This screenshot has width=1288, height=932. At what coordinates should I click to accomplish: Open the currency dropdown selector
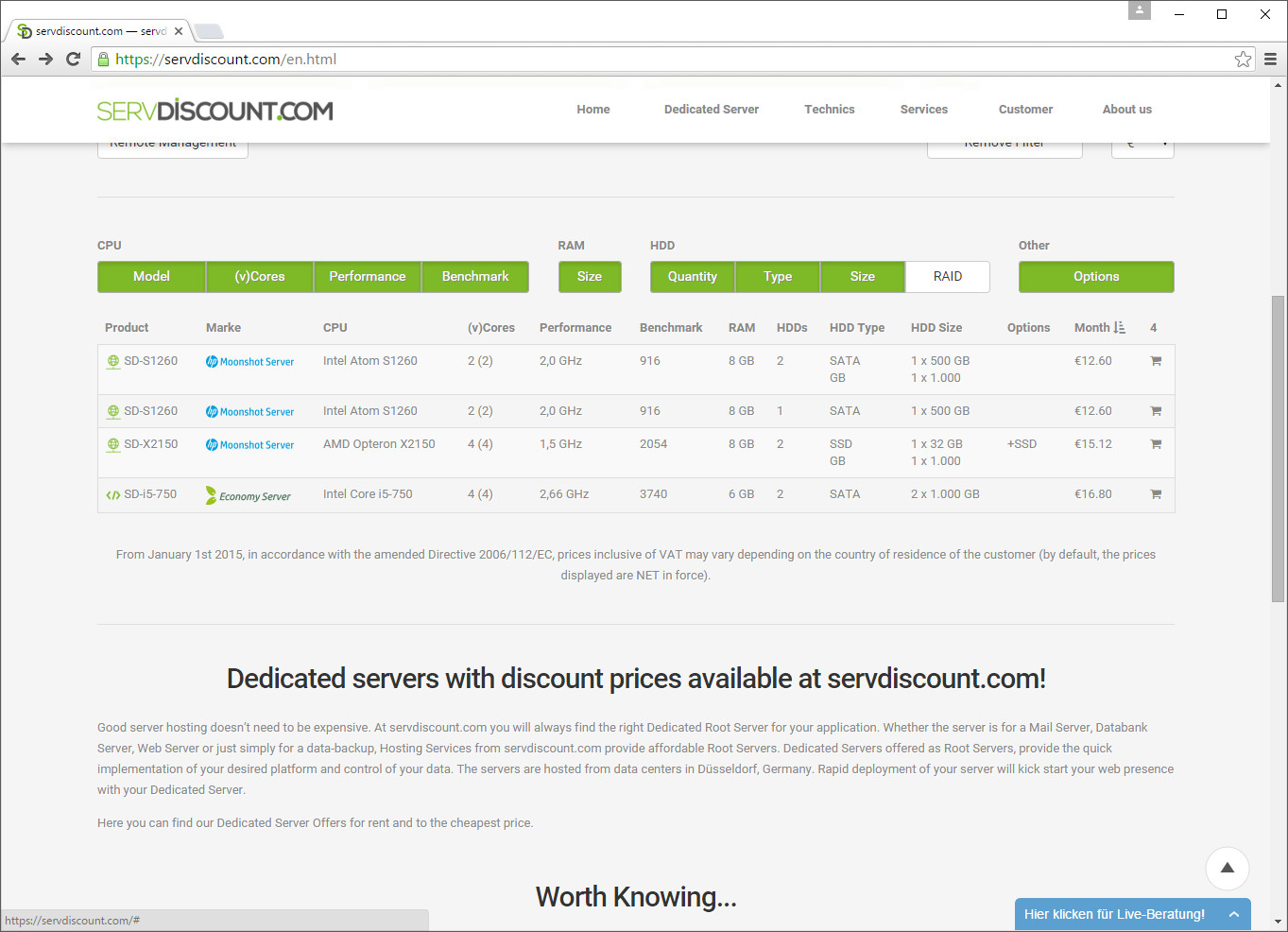tap(1142, 145)
